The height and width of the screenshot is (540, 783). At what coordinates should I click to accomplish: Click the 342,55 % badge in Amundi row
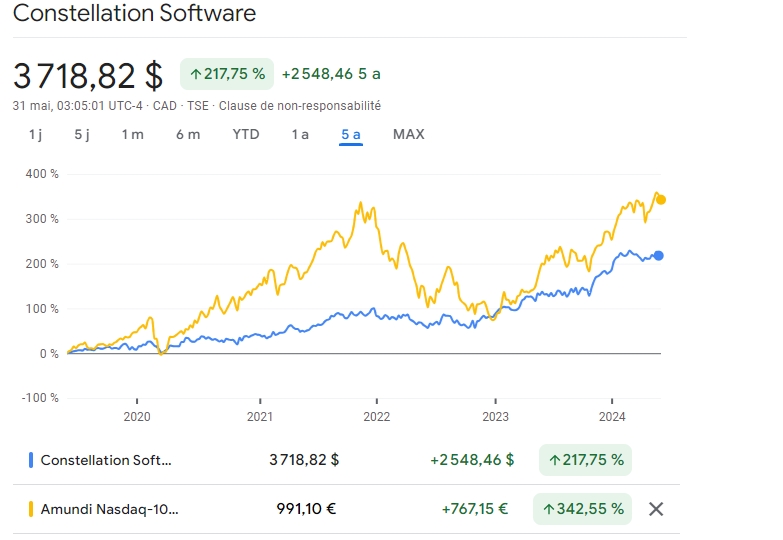[582, 509]
